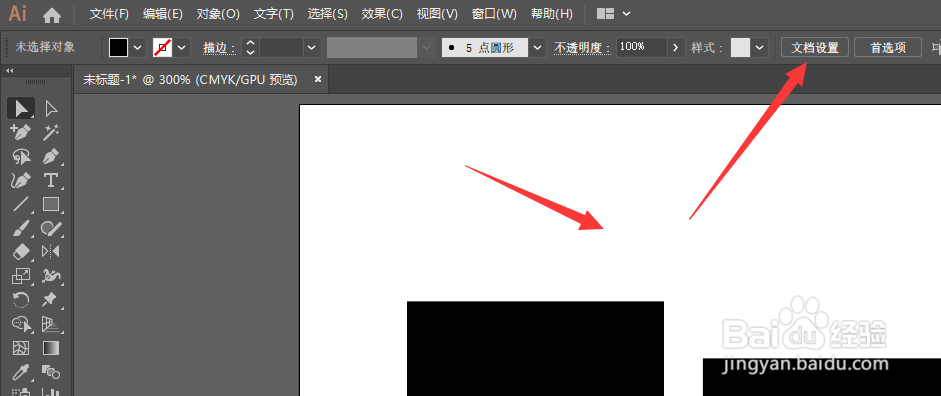The image size is (941, 396).
Task: Select the white arrow Direct Selection tool
Action: (51, 109)
